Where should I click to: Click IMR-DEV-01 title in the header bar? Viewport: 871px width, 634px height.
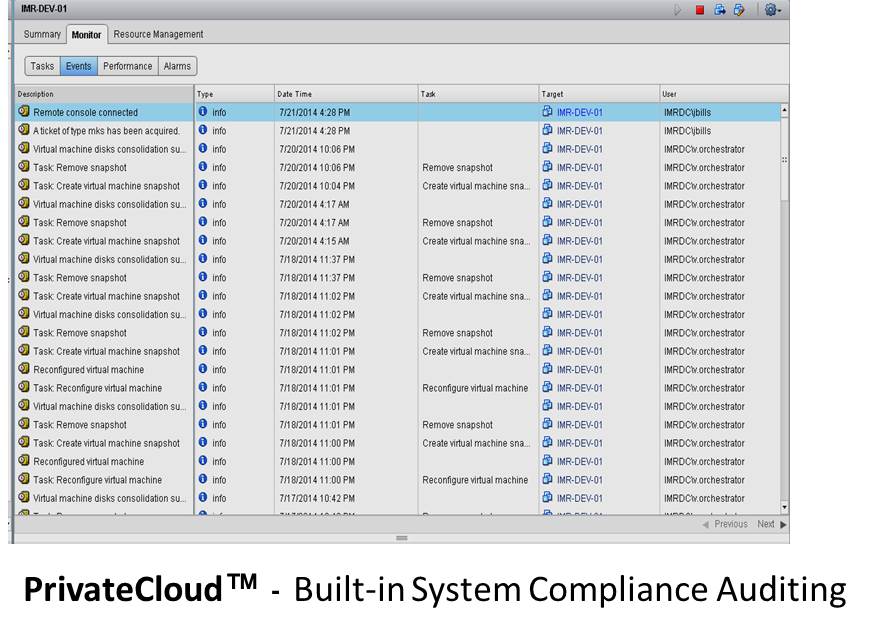tap(44, 9)
